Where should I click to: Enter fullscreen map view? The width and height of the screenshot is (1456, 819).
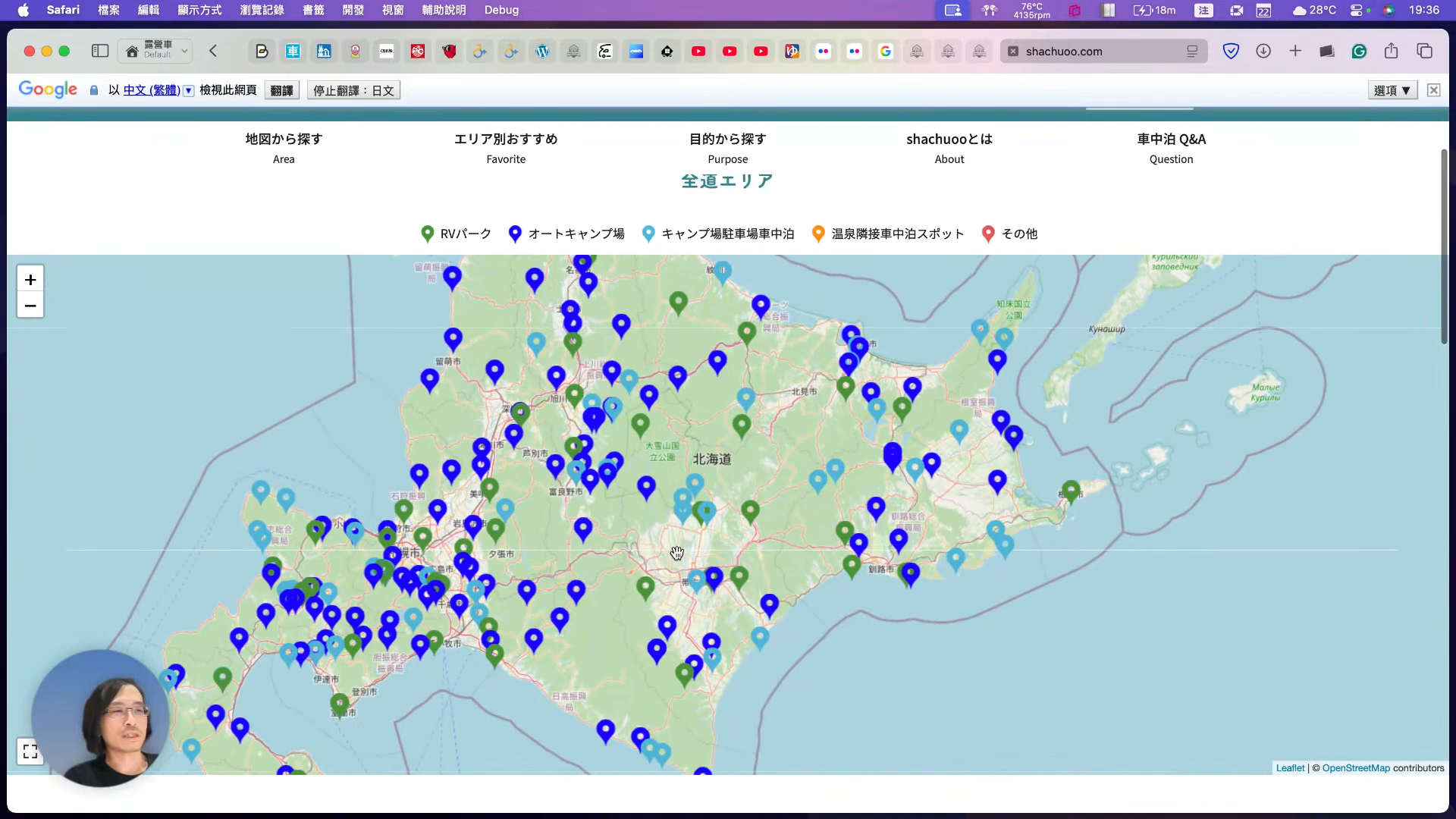(x=30, y=752)
